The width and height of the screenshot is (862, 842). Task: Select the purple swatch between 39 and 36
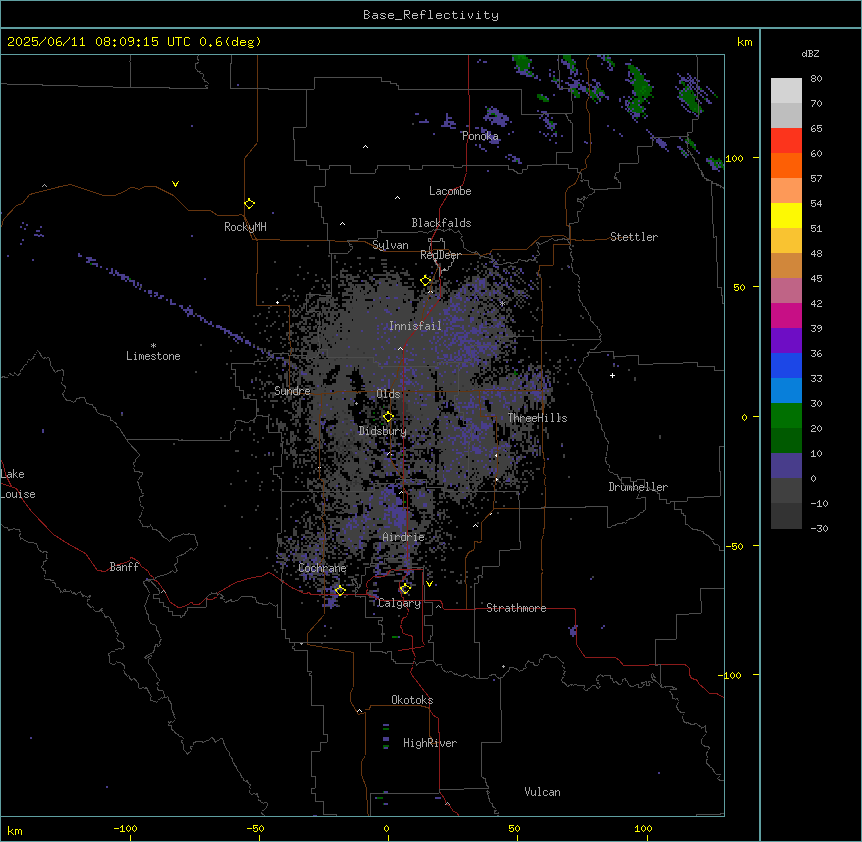786,341
